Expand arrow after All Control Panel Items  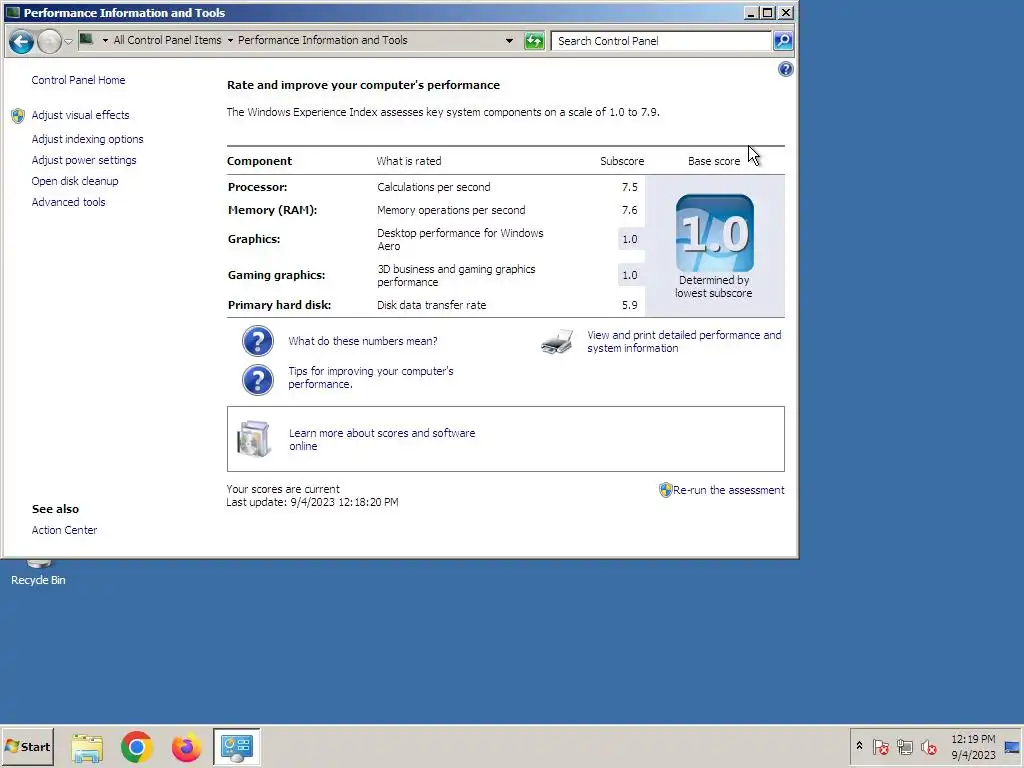point(230,40)
